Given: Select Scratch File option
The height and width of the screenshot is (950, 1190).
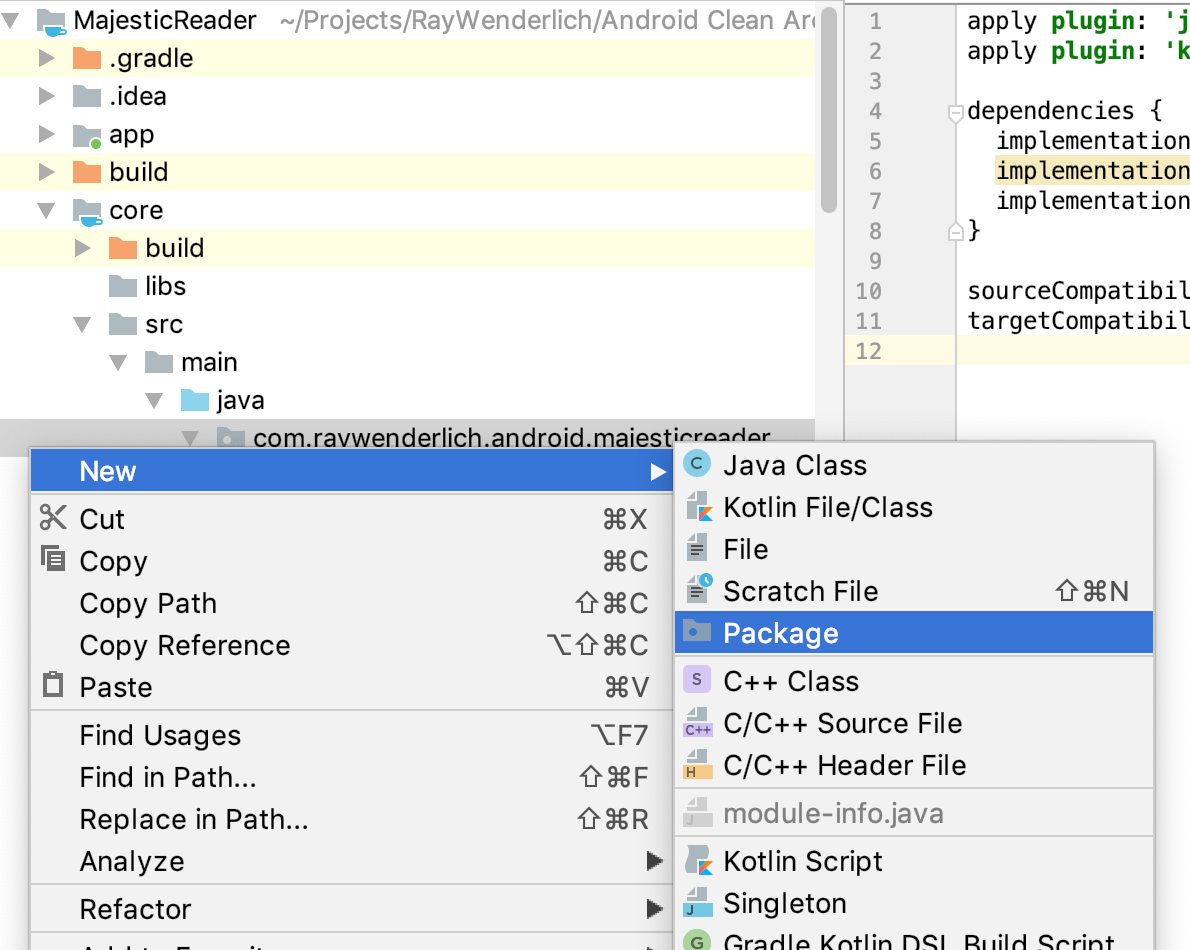Looking at the screenshot, I should click(914, 590).
